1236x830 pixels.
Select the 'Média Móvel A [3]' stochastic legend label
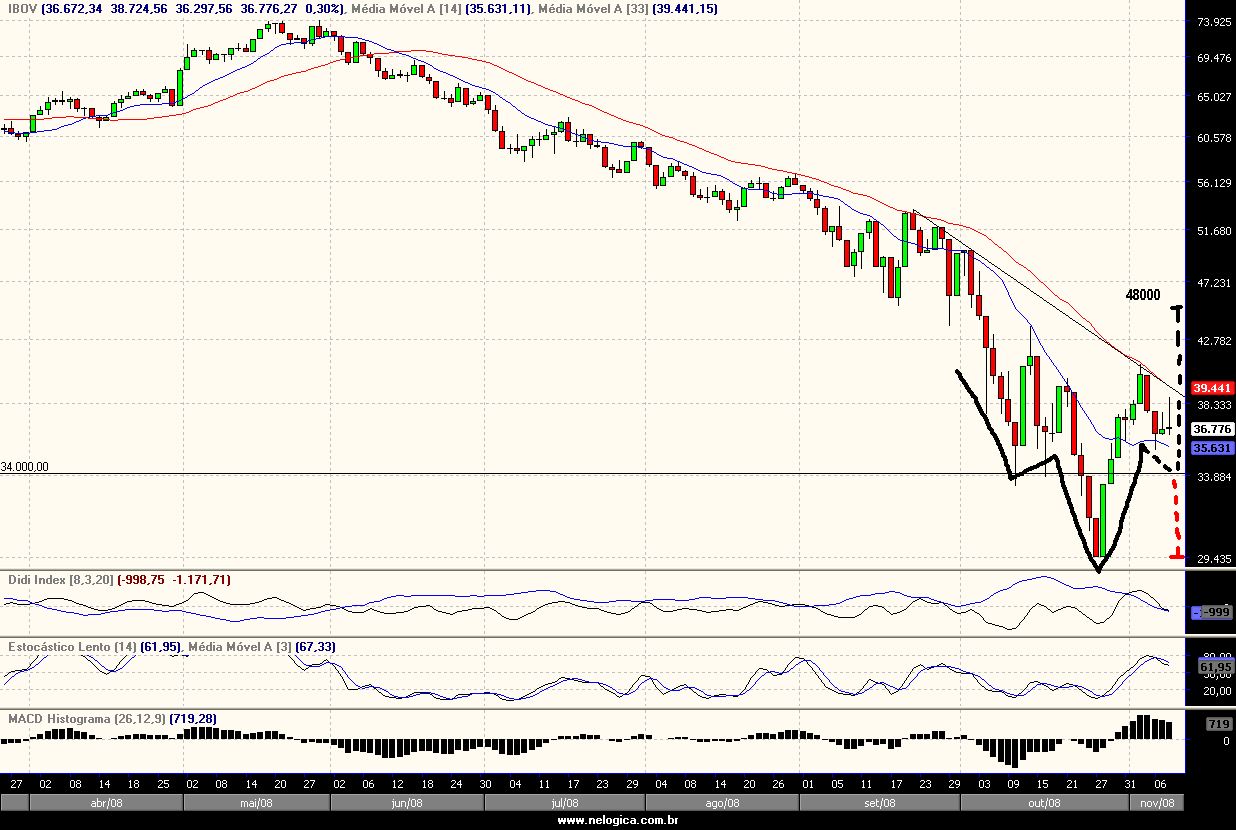tap(242, 647)
